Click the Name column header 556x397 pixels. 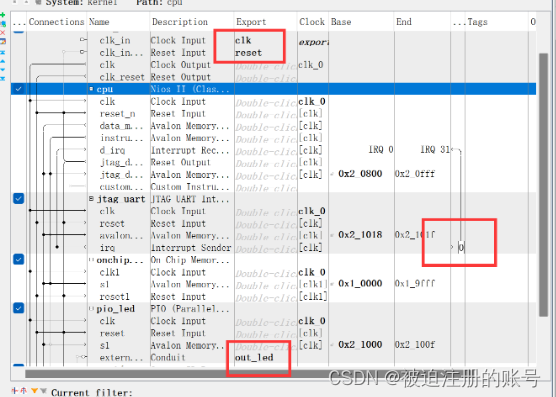click(x=118, y=22)
